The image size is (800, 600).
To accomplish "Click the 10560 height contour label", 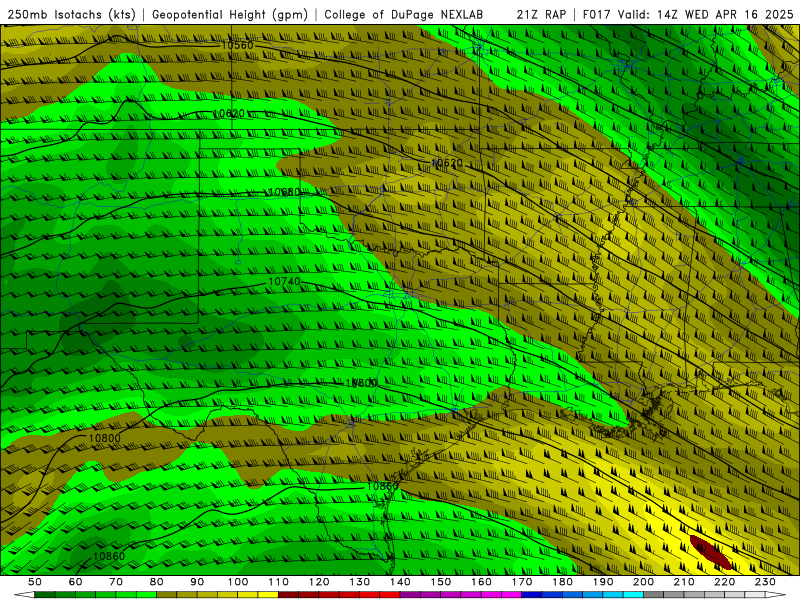I will click(x=237, y=45).
